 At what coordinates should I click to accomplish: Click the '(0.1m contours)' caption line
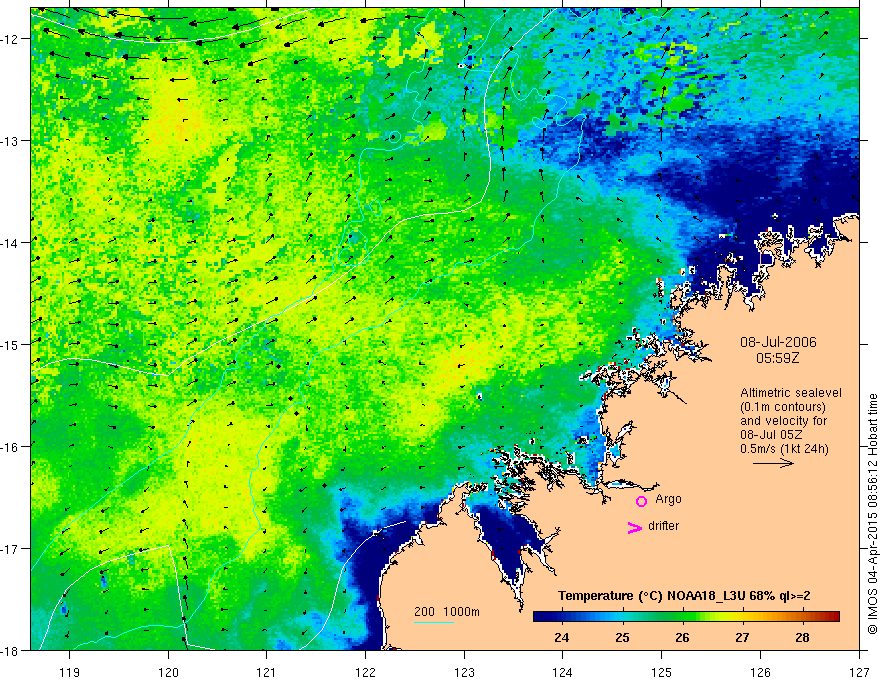click(x=783, y=407)
